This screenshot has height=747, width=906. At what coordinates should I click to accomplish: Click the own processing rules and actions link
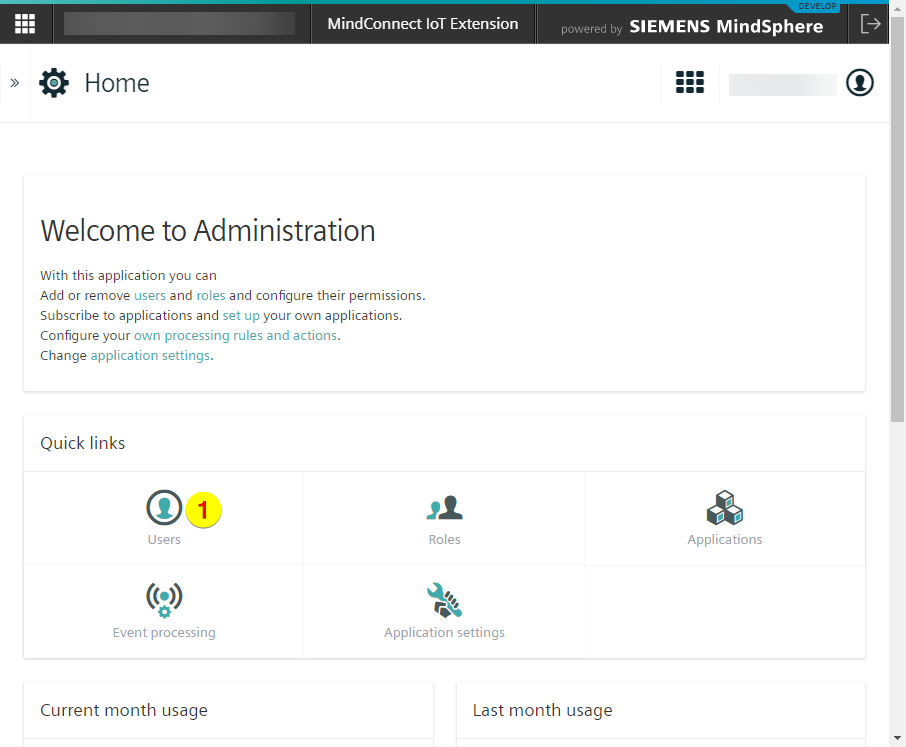(235, 335)
